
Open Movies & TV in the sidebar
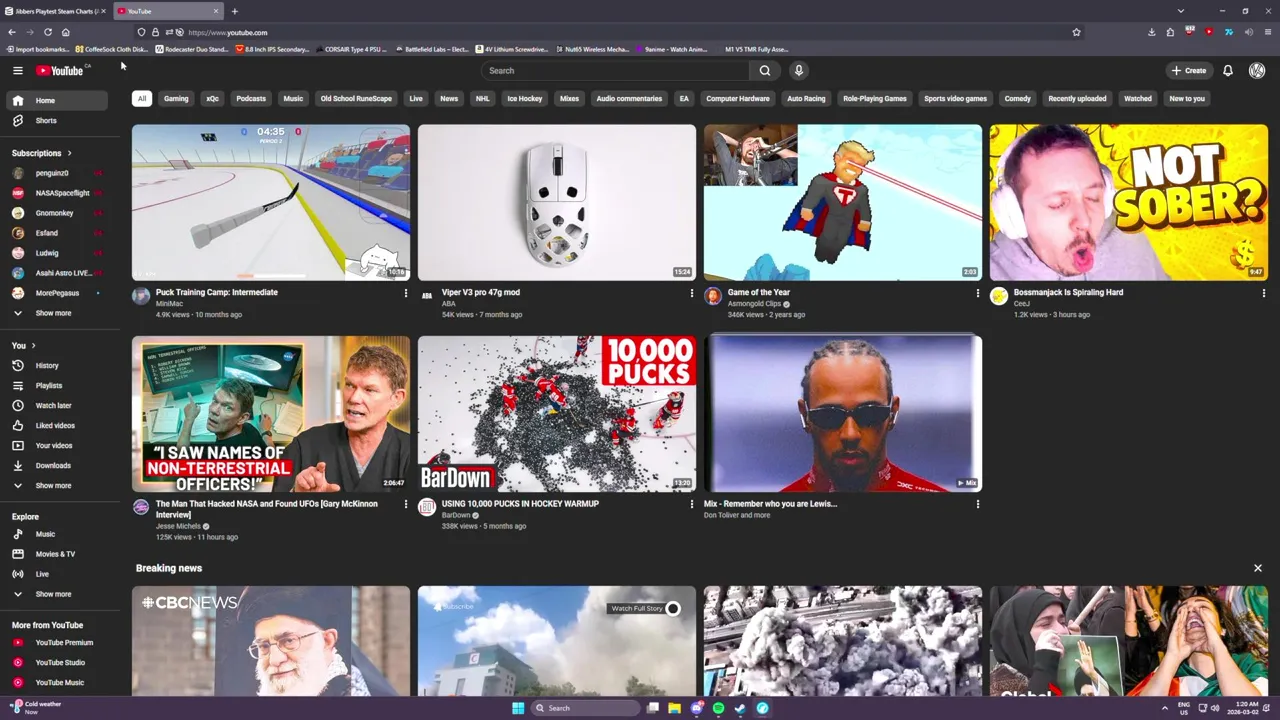click(56, 554)
